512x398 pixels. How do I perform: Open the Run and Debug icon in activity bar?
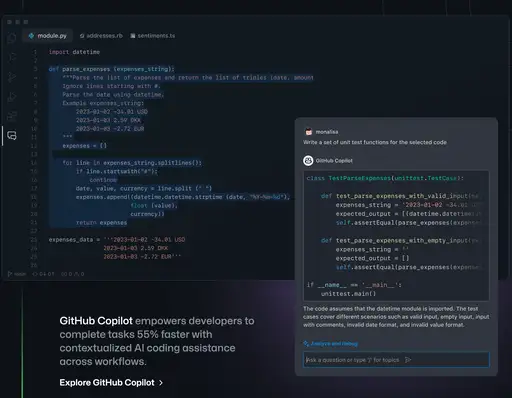12,97
